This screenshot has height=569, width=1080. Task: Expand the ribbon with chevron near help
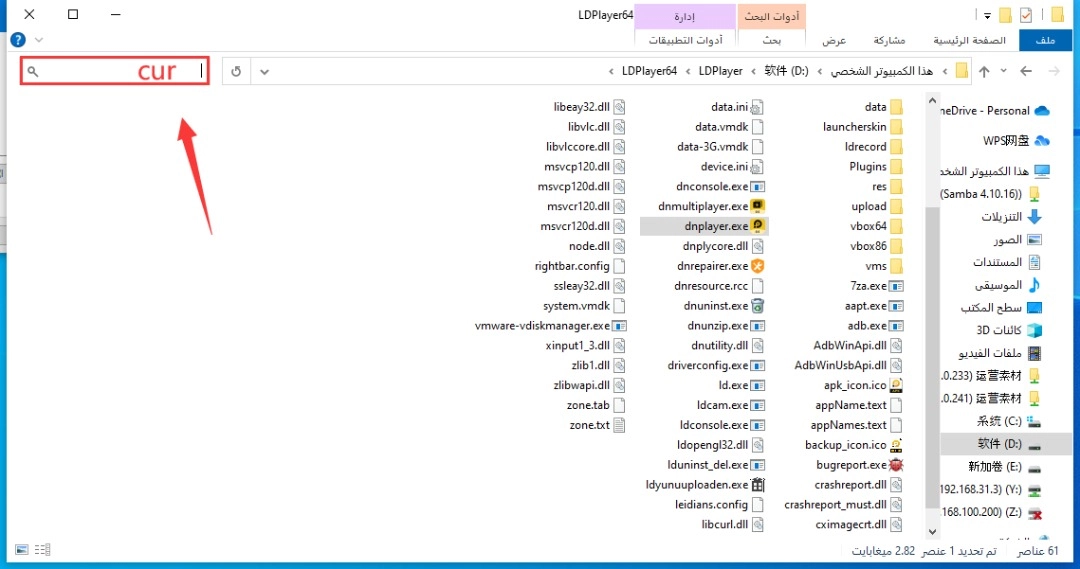click(39, 40)
